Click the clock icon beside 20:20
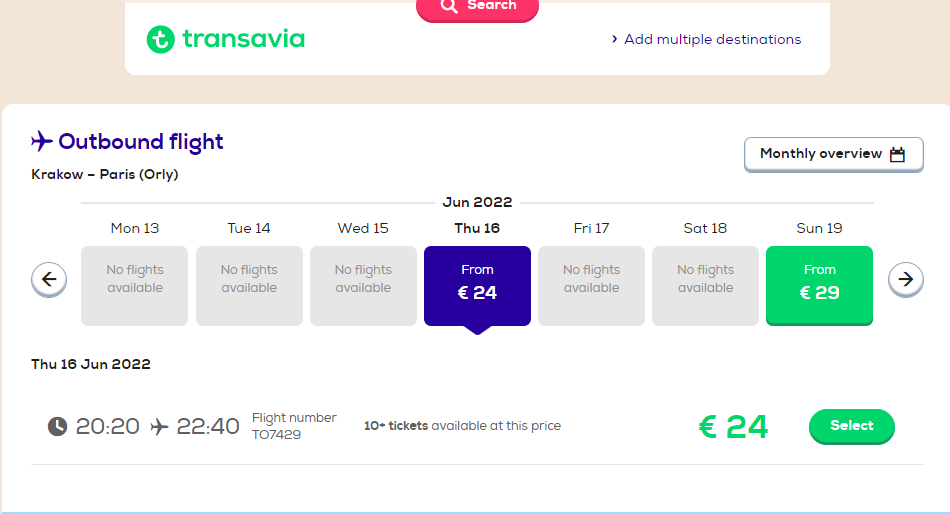Screen dimensions: 950x514 pos(58,426)
